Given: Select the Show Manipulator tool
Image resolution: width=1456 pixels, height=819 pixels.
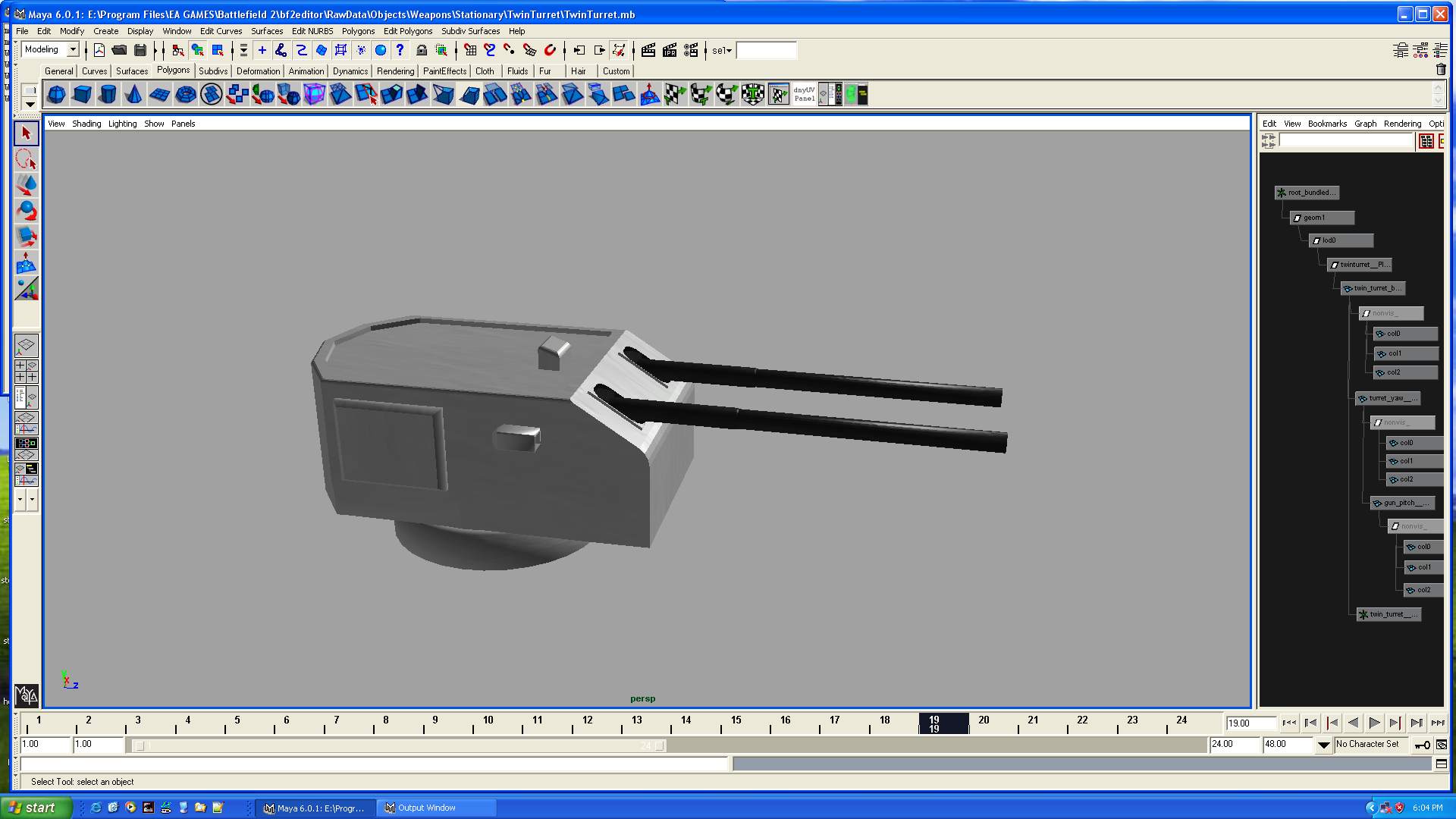Looking at the screenshot, I should (x=27, y=262).
